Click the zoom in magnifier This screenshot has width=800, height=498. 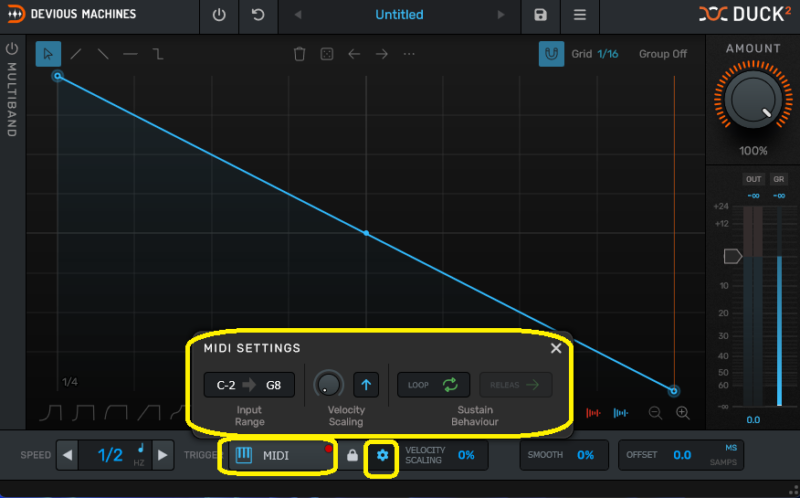tap(683, 412)
